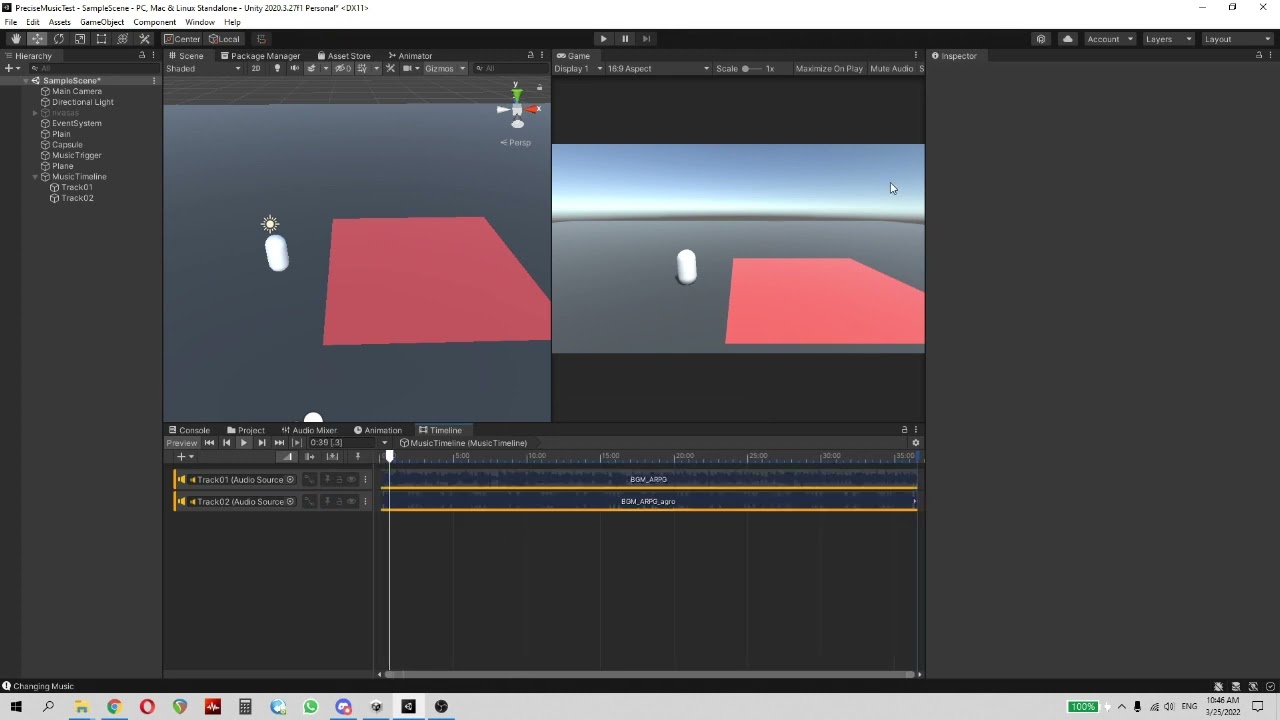
Task: Mute Track01 using its mute icon
Action: tap(351, 480)
